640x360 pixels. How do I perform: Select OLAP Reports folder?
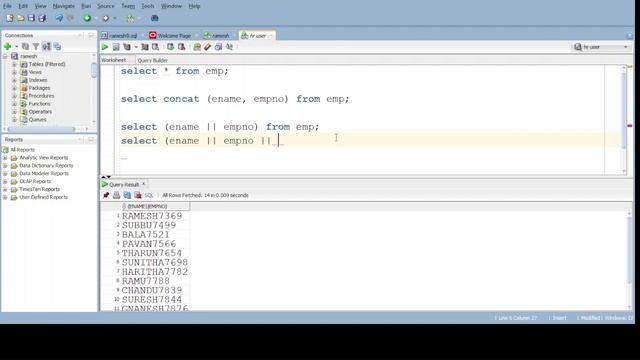pos(35,181)
